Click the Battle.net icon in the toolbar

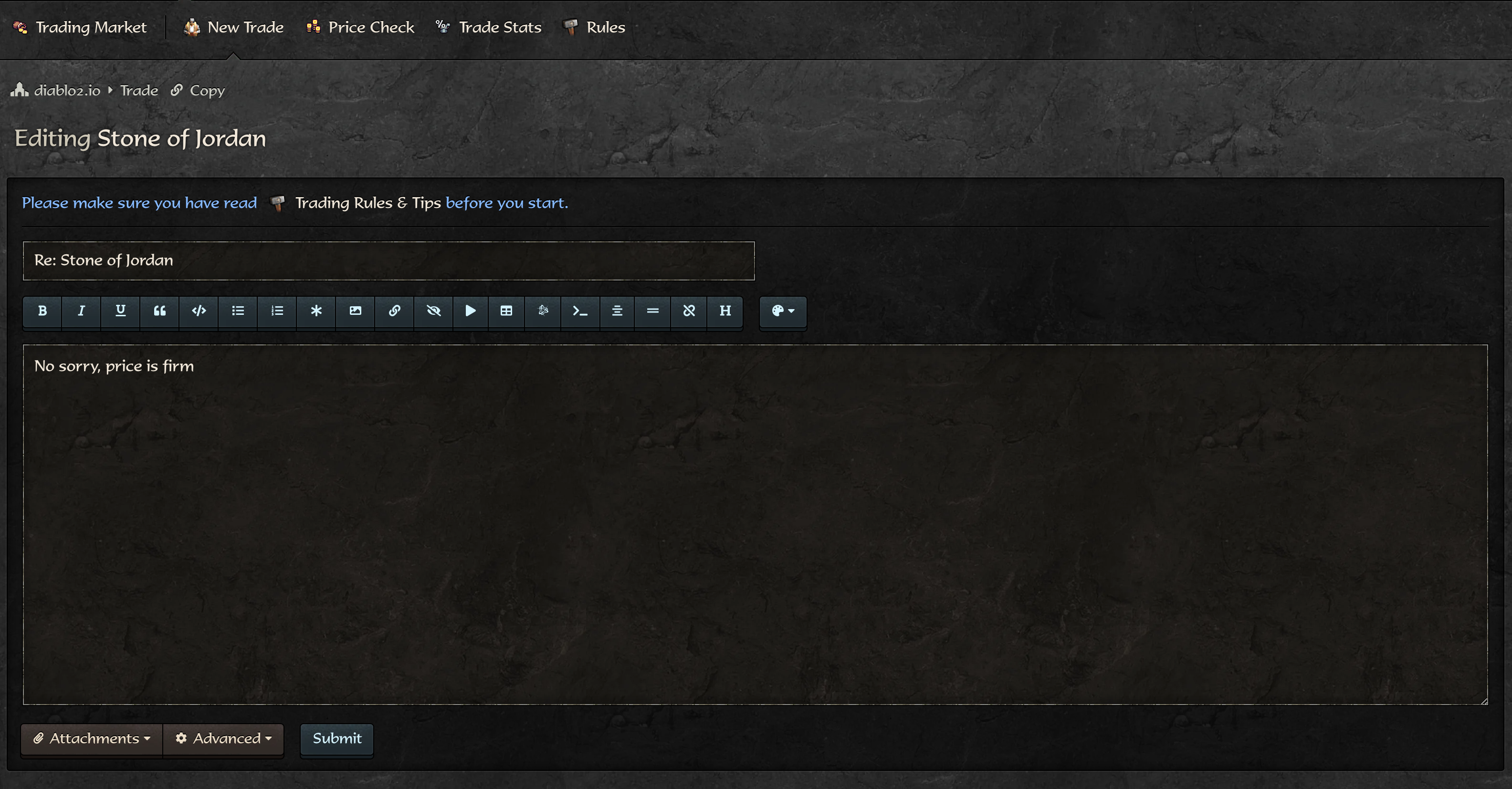pos(543,311)
